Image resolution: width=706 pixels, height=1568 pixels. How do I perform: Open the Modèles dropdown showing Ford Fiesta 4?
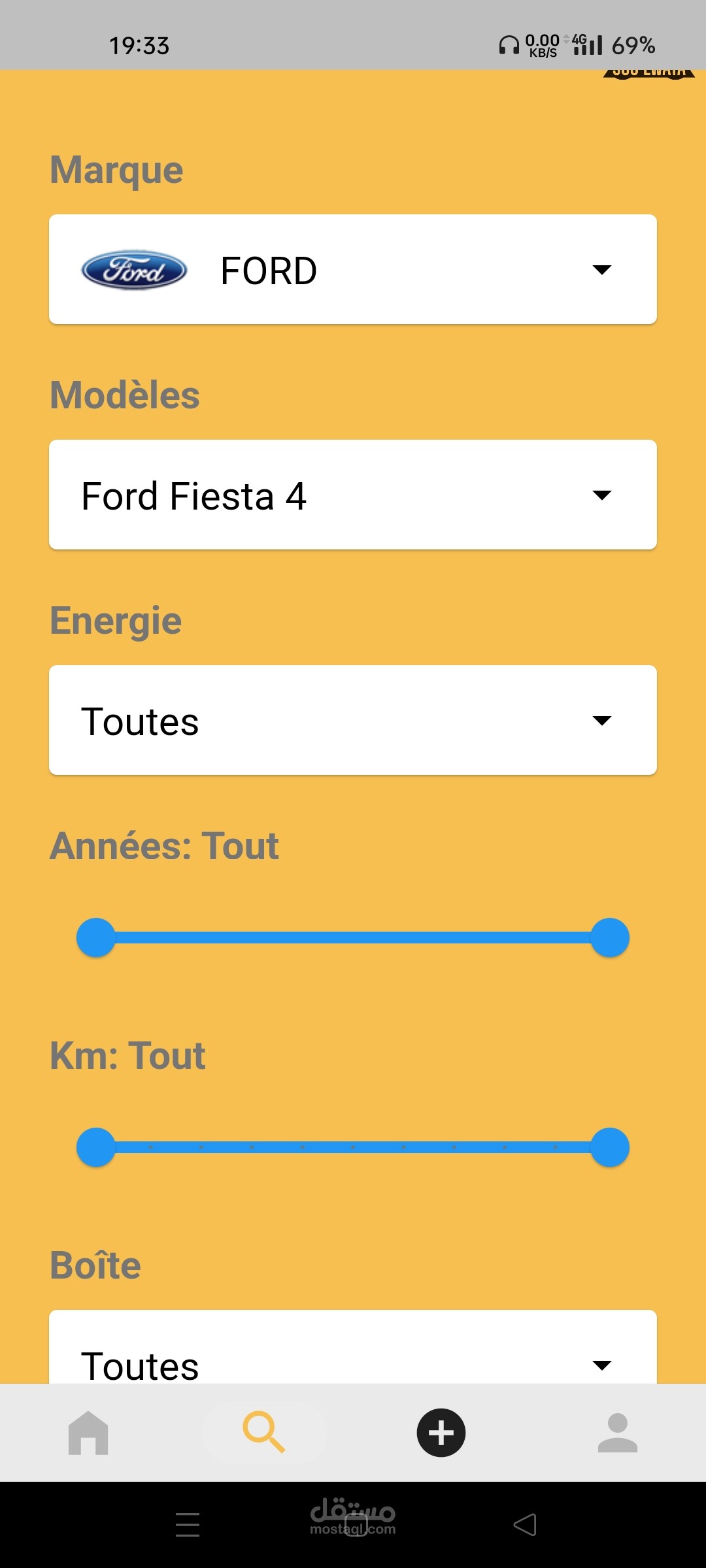tap(353, 495)
